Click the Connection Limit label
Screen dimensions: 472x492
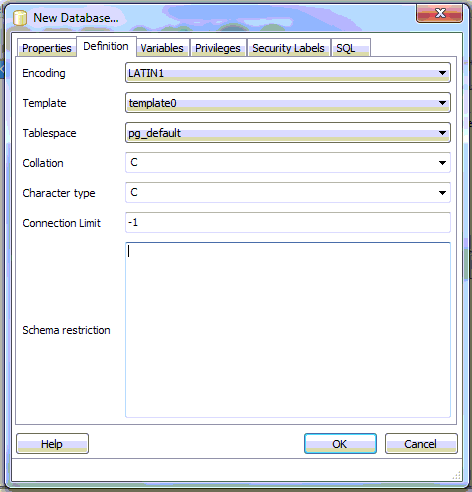tap(62, 223)
